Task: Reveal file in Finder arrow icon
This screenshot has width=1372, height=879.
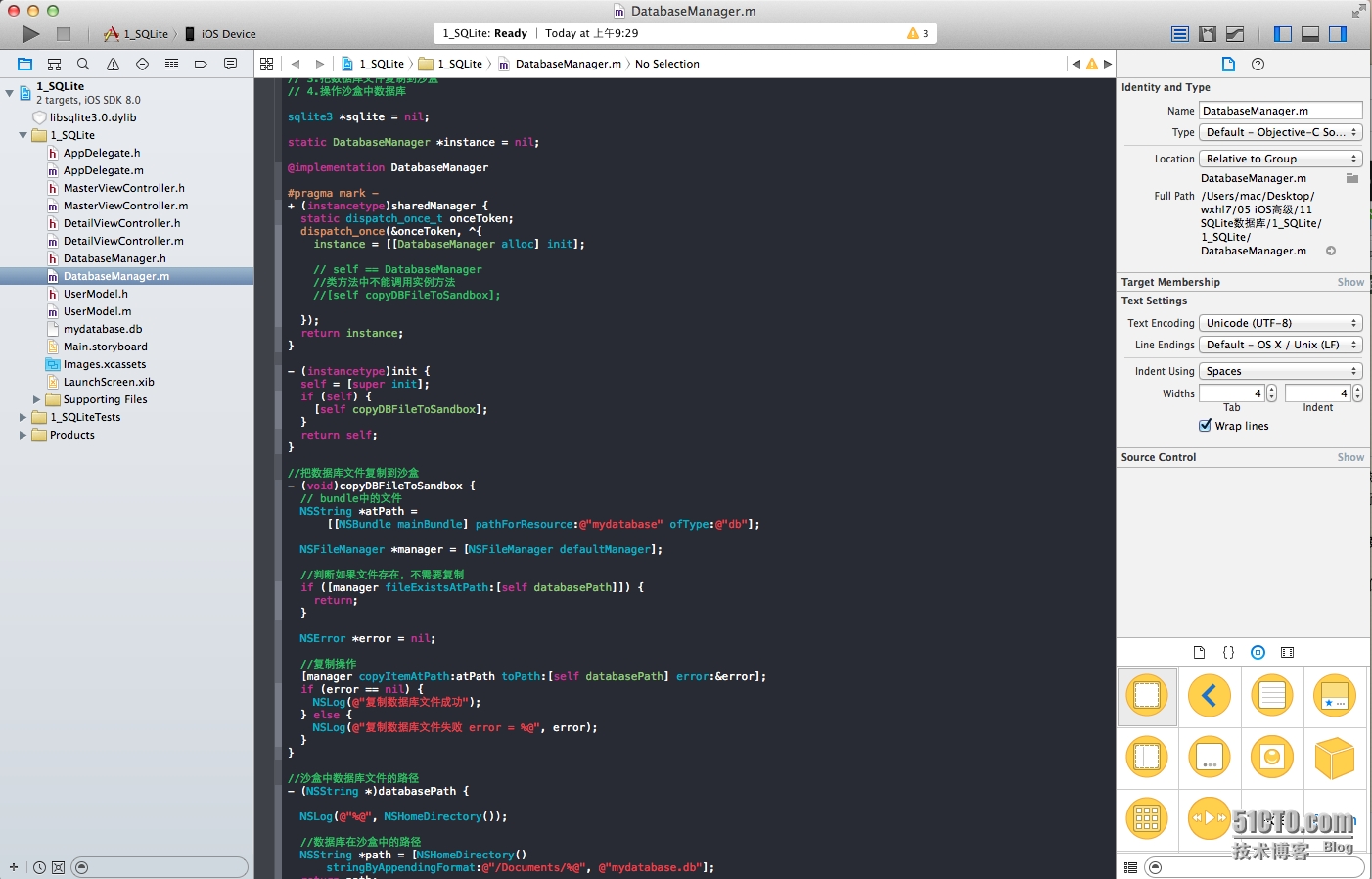Action: [1331, 251]
